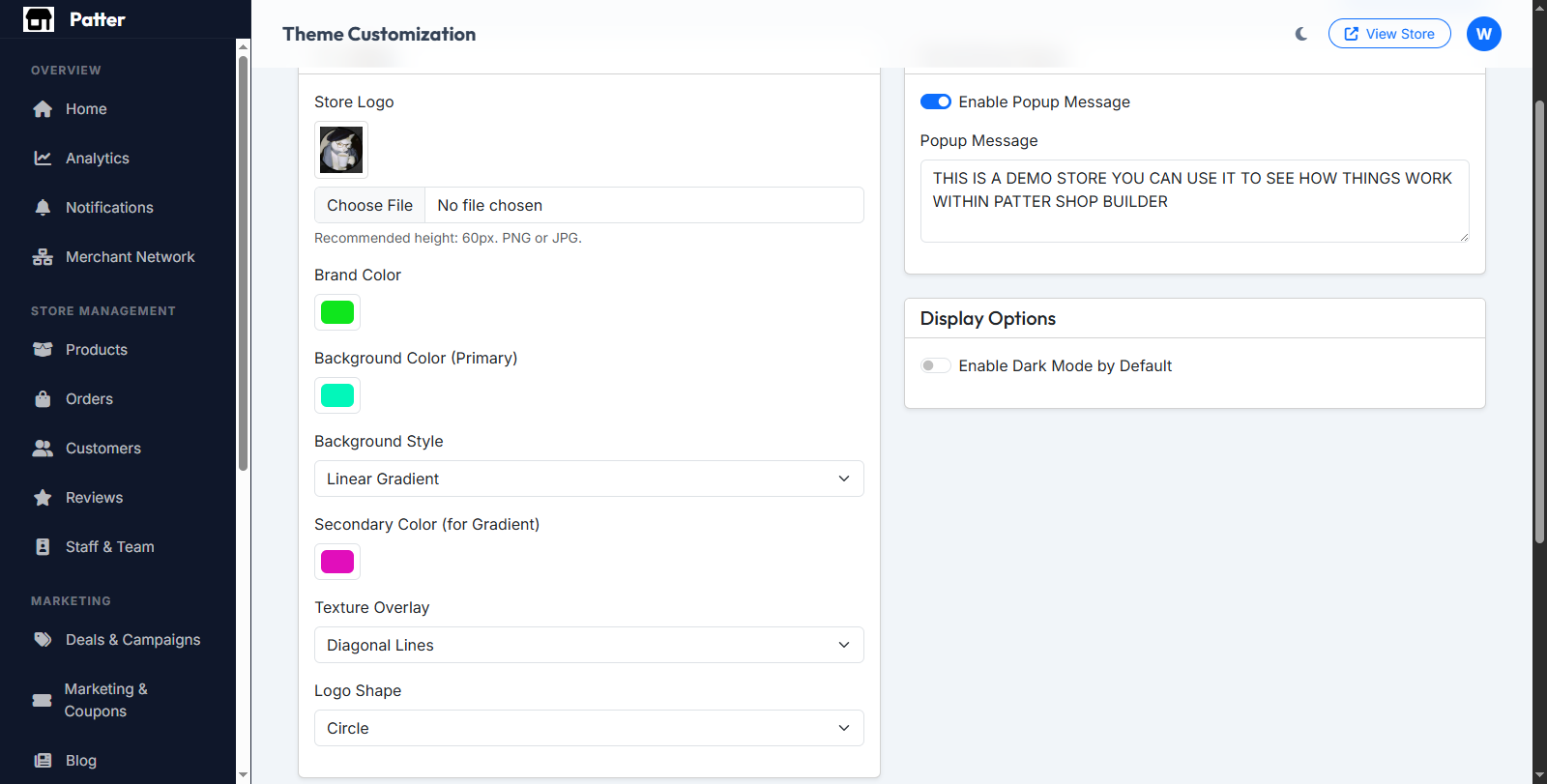Open the Background Style dropdown
This screenshot has width=1547, height=784.
pos(588,479)
